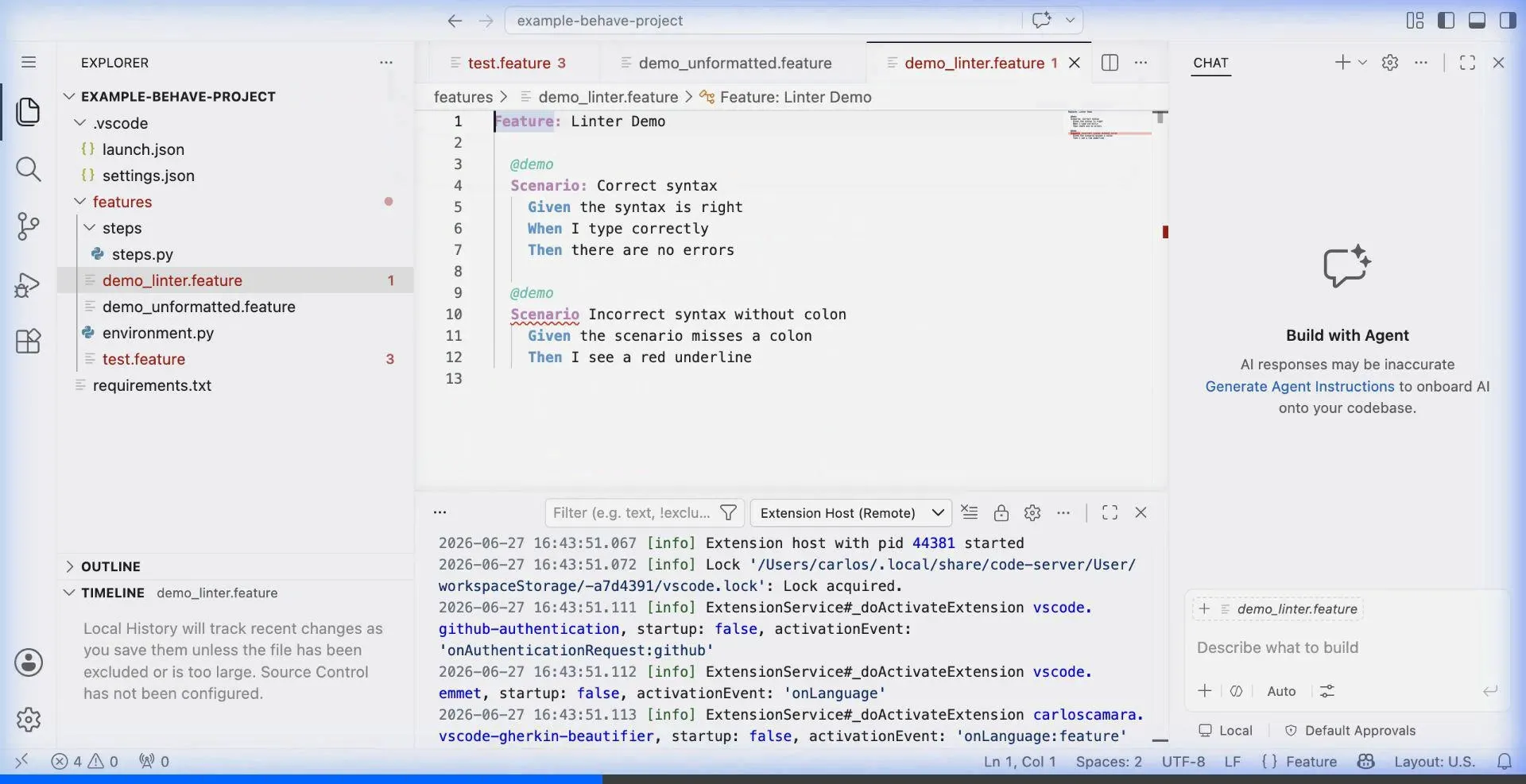This screenshot has height=784, width=1526.
Task: Open the Manage gear in activity bar
Action: coord(29,720)
